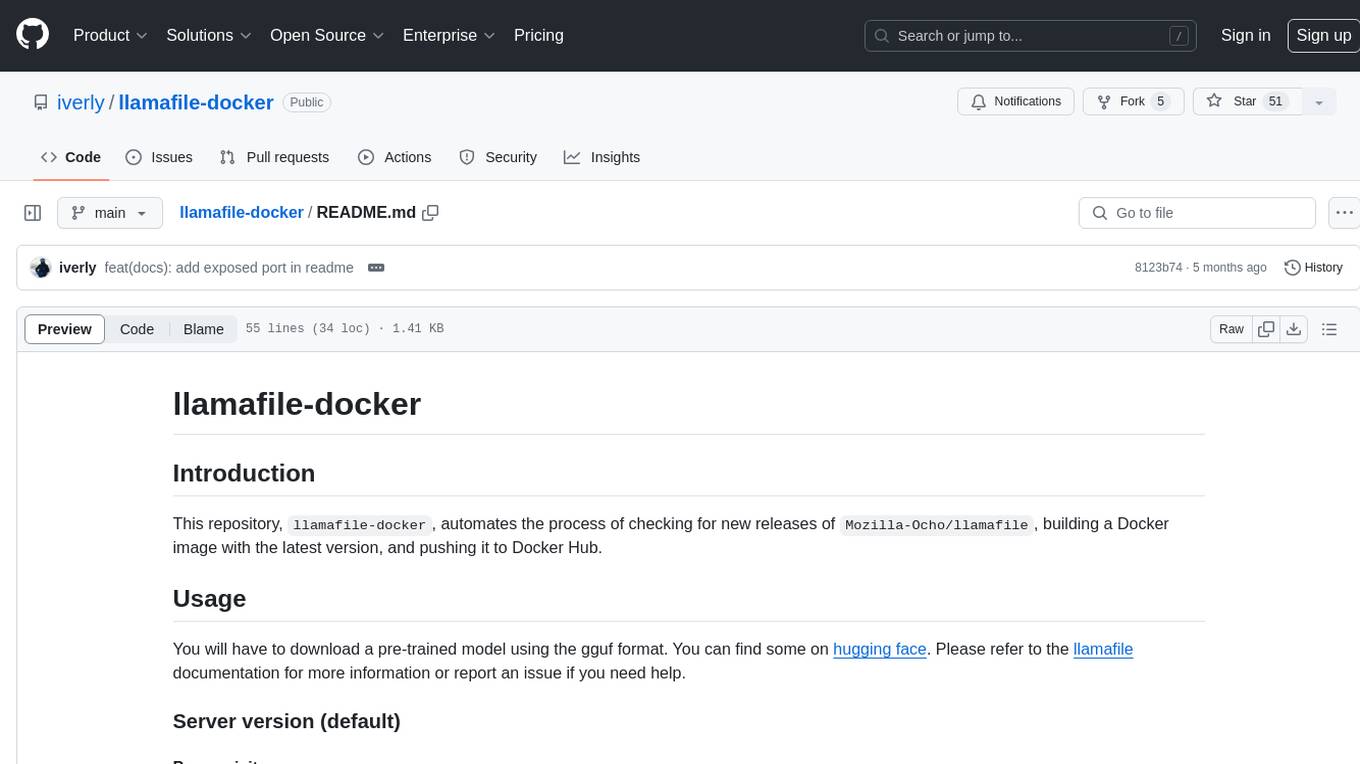The image size is (1360, 764).
Task: Open the star lists dropdown arrow
Action: click(1319, 102)
